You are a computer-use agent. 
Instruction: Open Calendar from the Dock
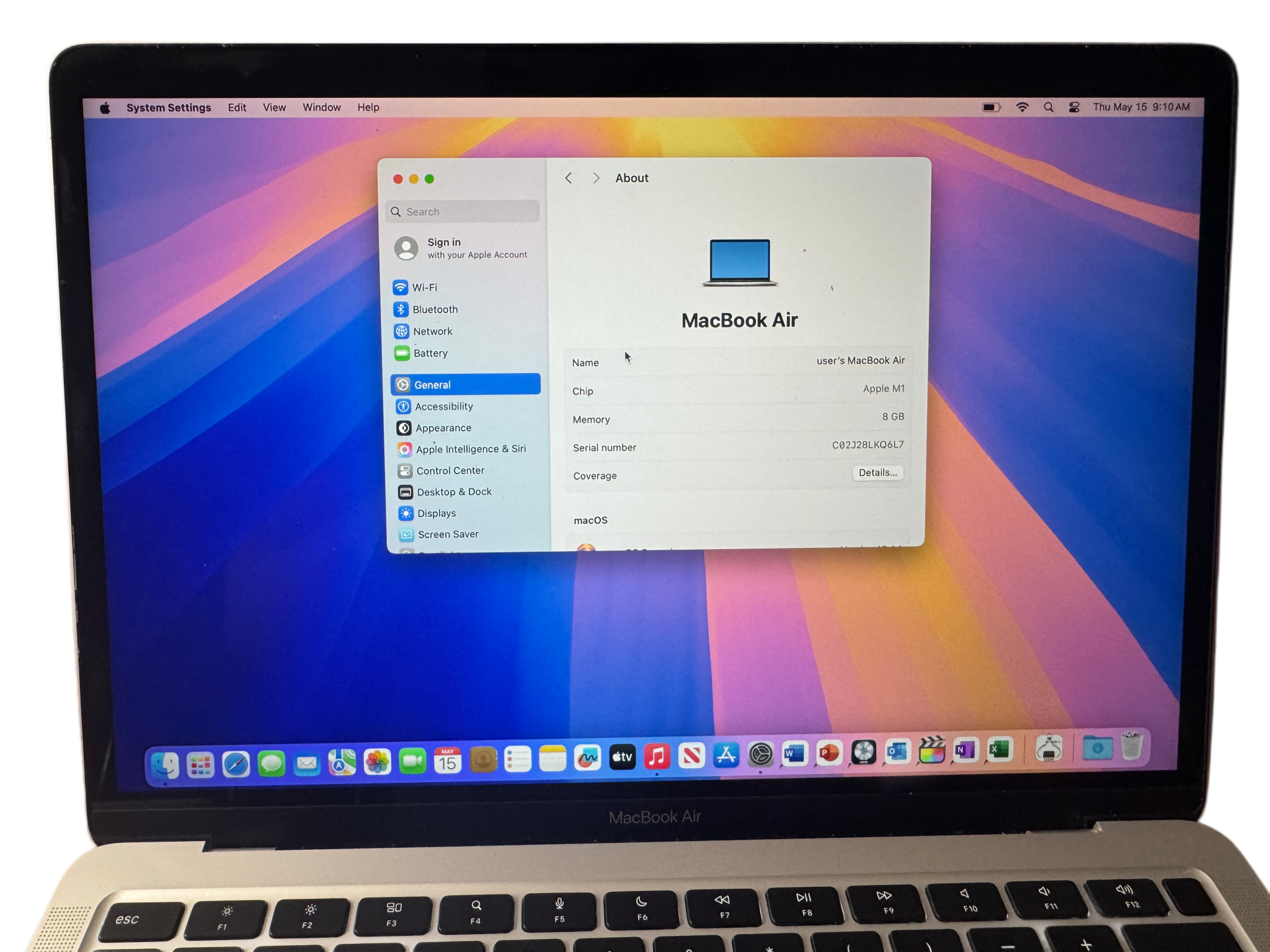tap(448, 761)
